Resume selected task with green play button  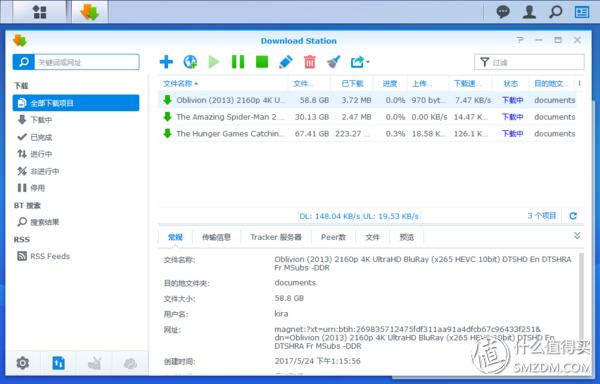coord(214,62)
